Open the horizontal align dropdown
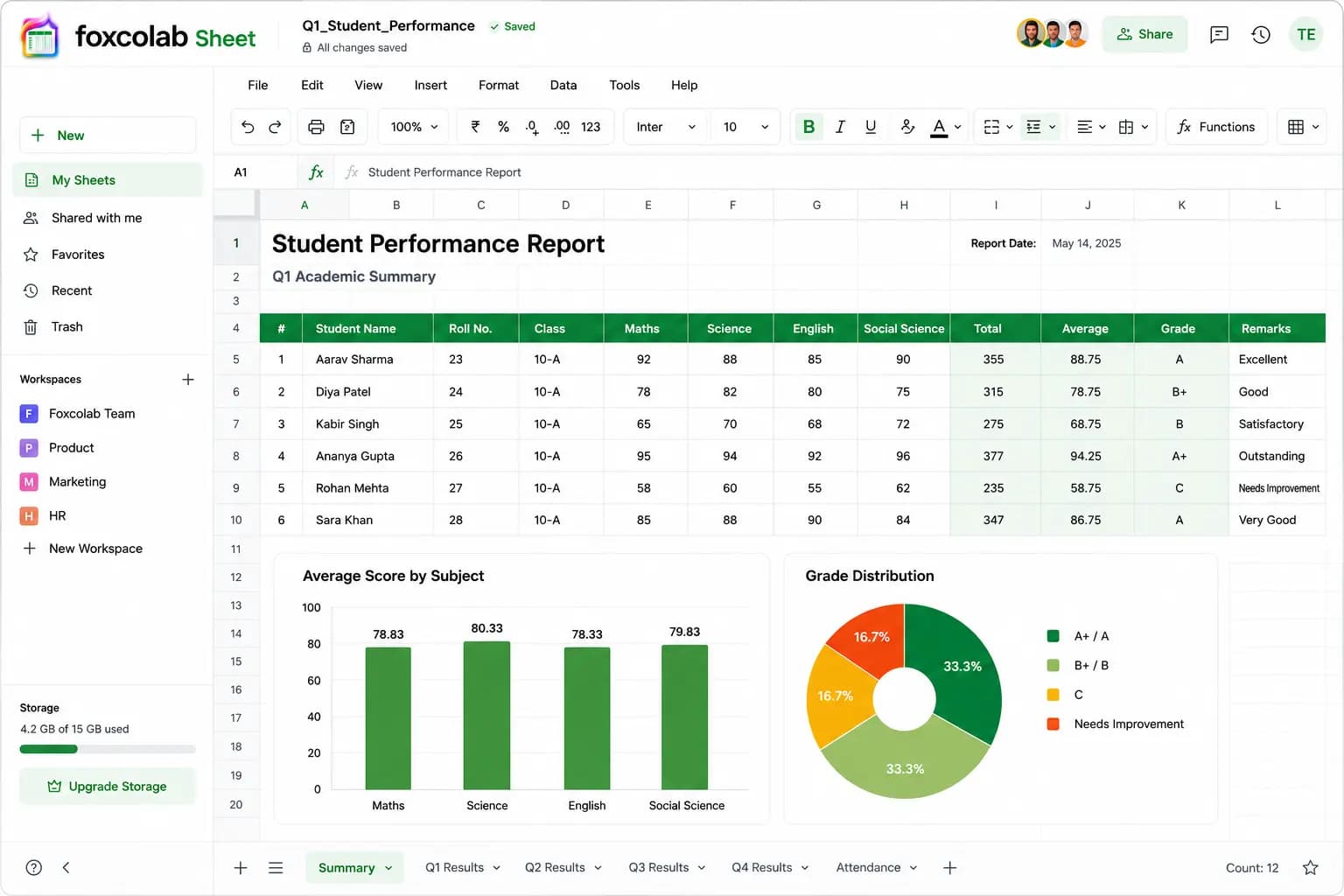1344x896 pixels. 1091,127
